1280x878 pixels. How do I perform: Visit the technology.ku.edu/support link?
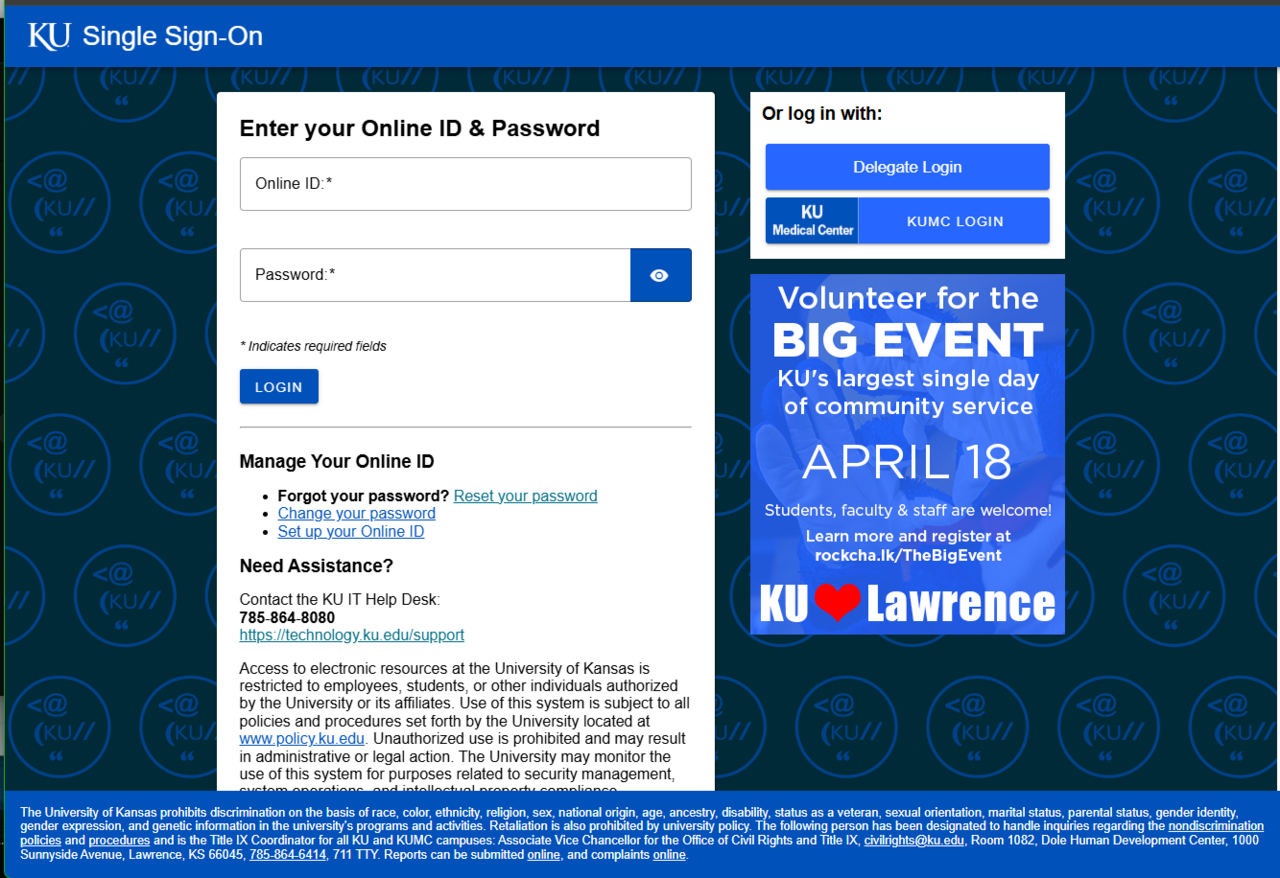click(x=352, y=635)
